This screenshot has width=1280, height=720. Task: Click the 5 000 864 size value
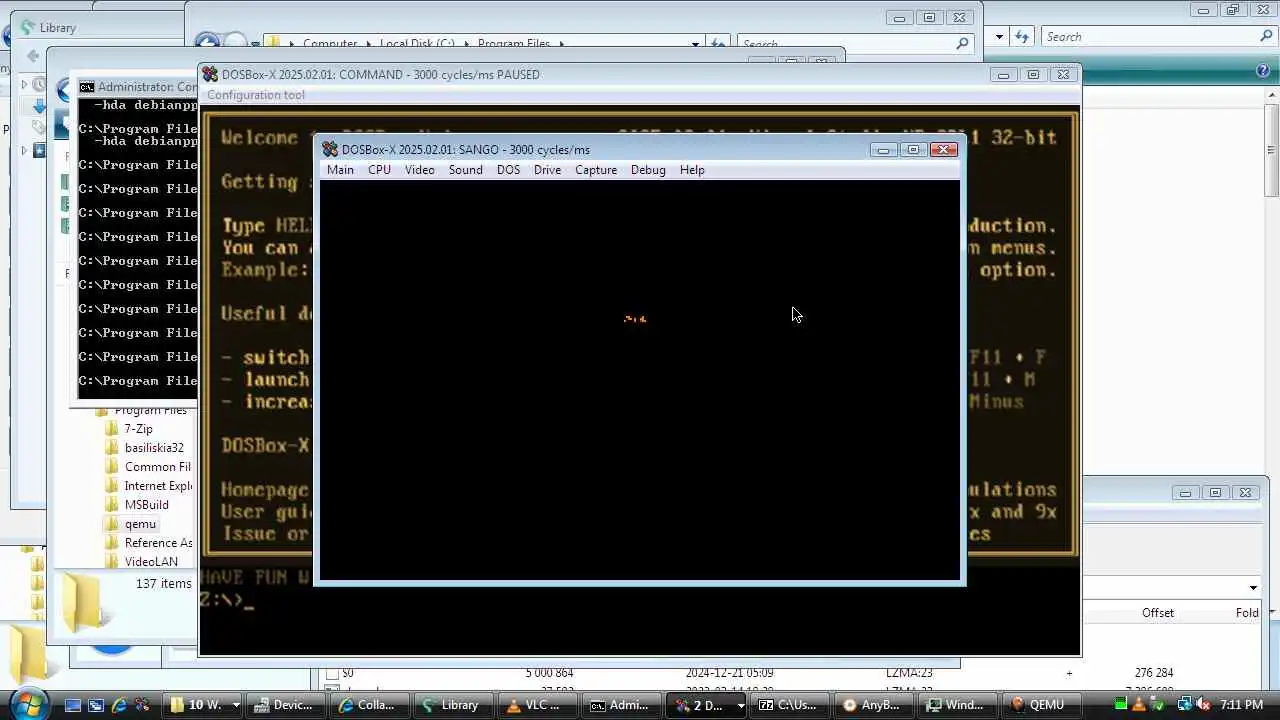[x=549, y=673]
